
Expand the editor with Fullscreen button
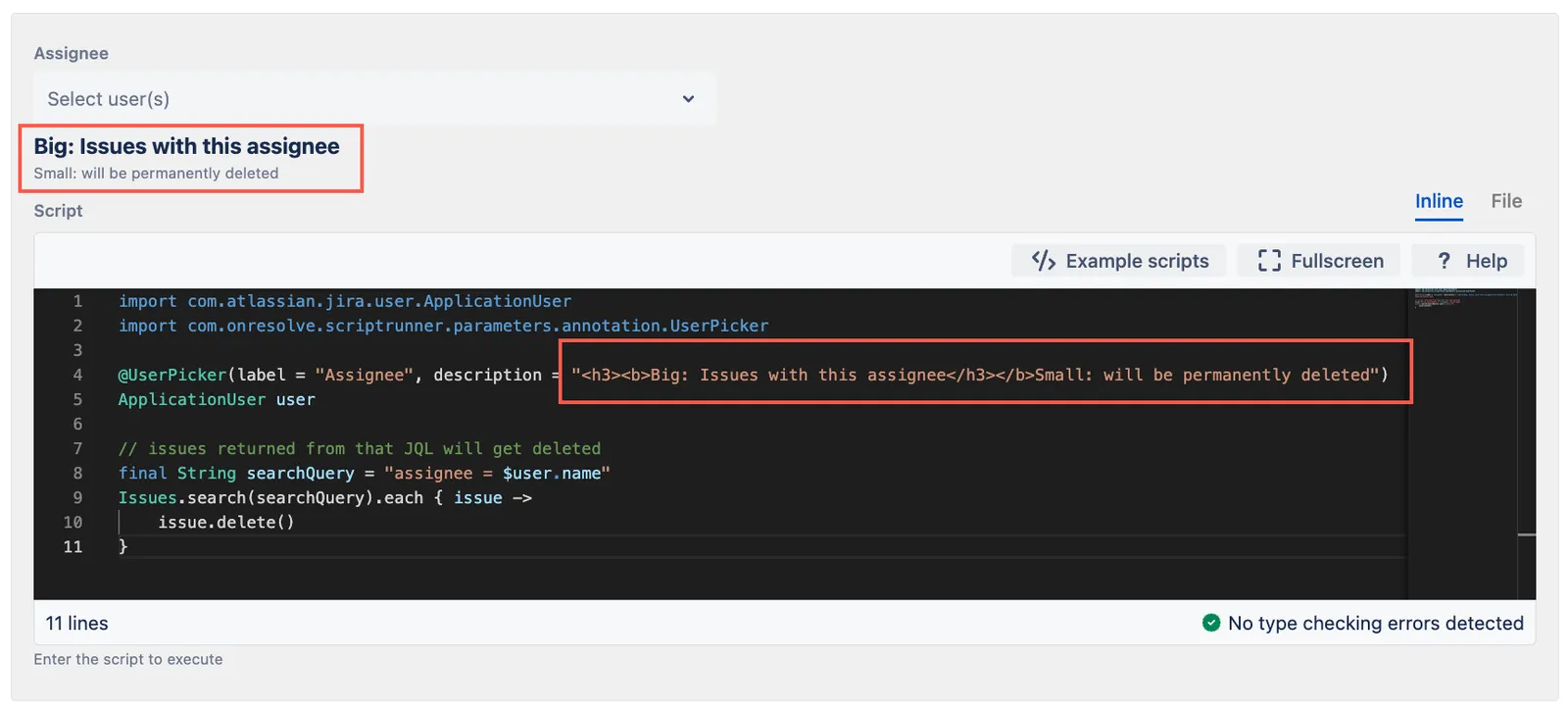[1319, 261]
